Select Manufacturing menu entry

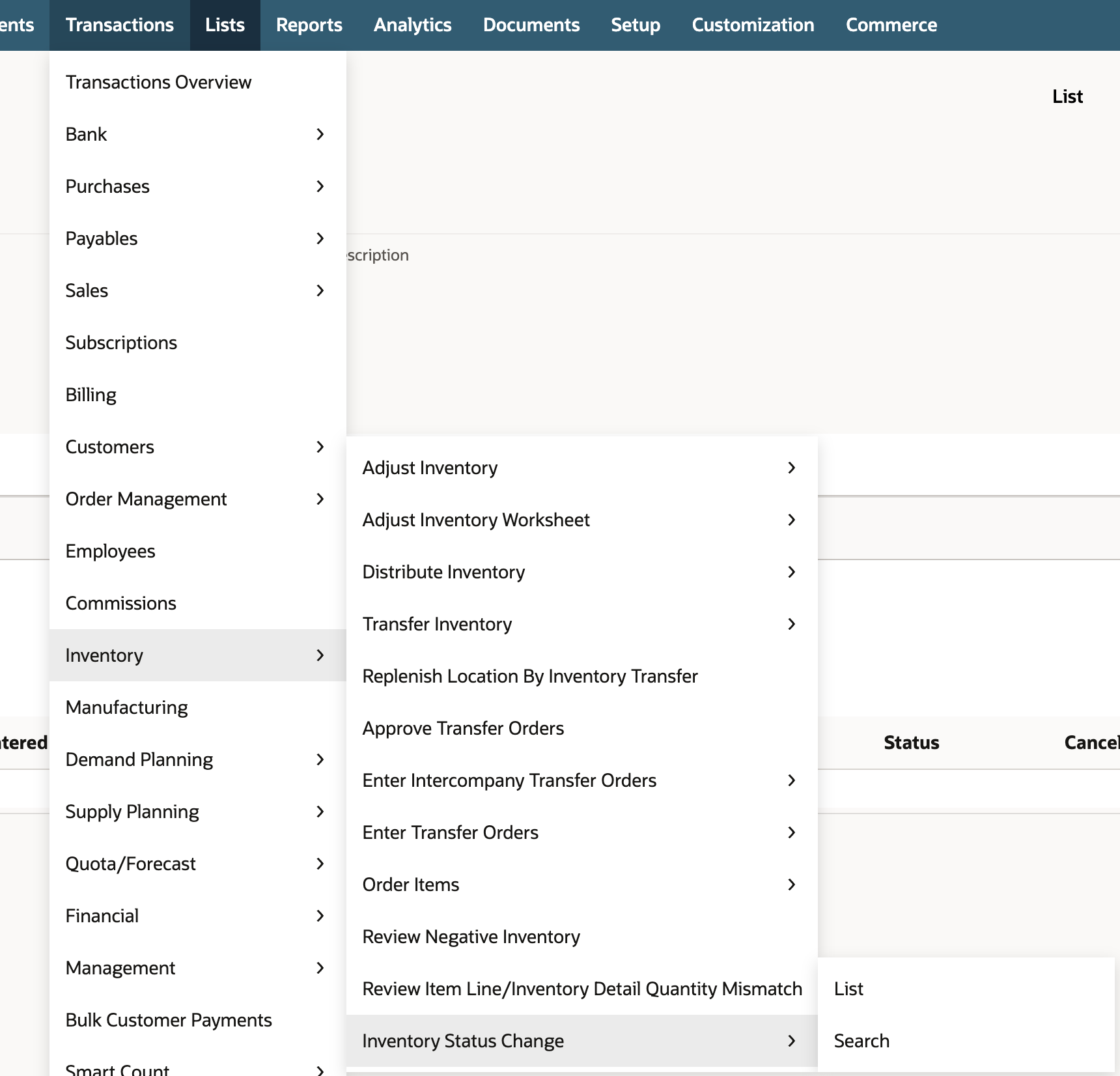(x=198, y=707)
